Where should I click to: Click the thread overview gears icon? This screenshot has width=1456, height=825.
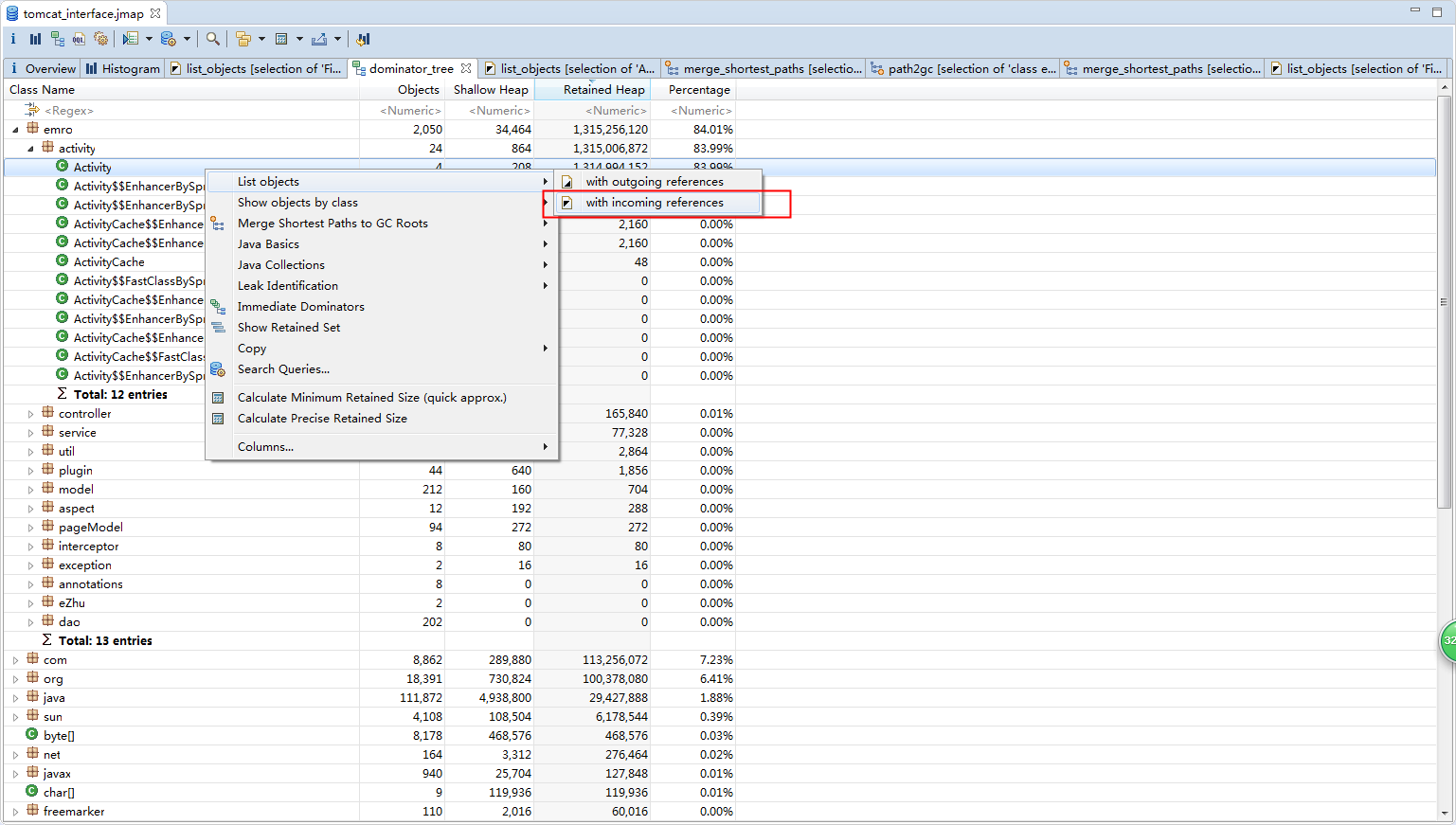(x=101, y=39)
